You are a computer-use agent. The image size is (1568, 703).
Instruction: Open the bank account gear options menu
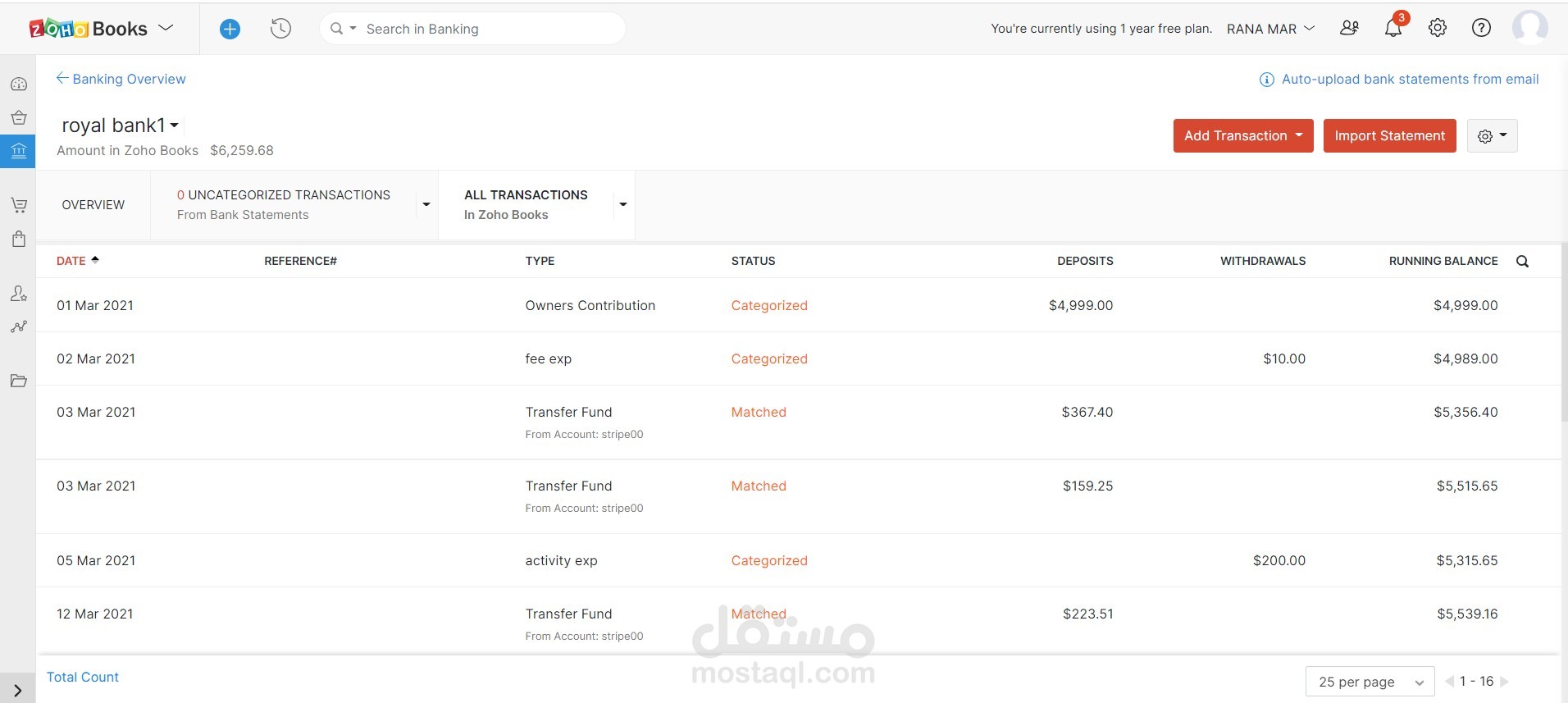1492,135
